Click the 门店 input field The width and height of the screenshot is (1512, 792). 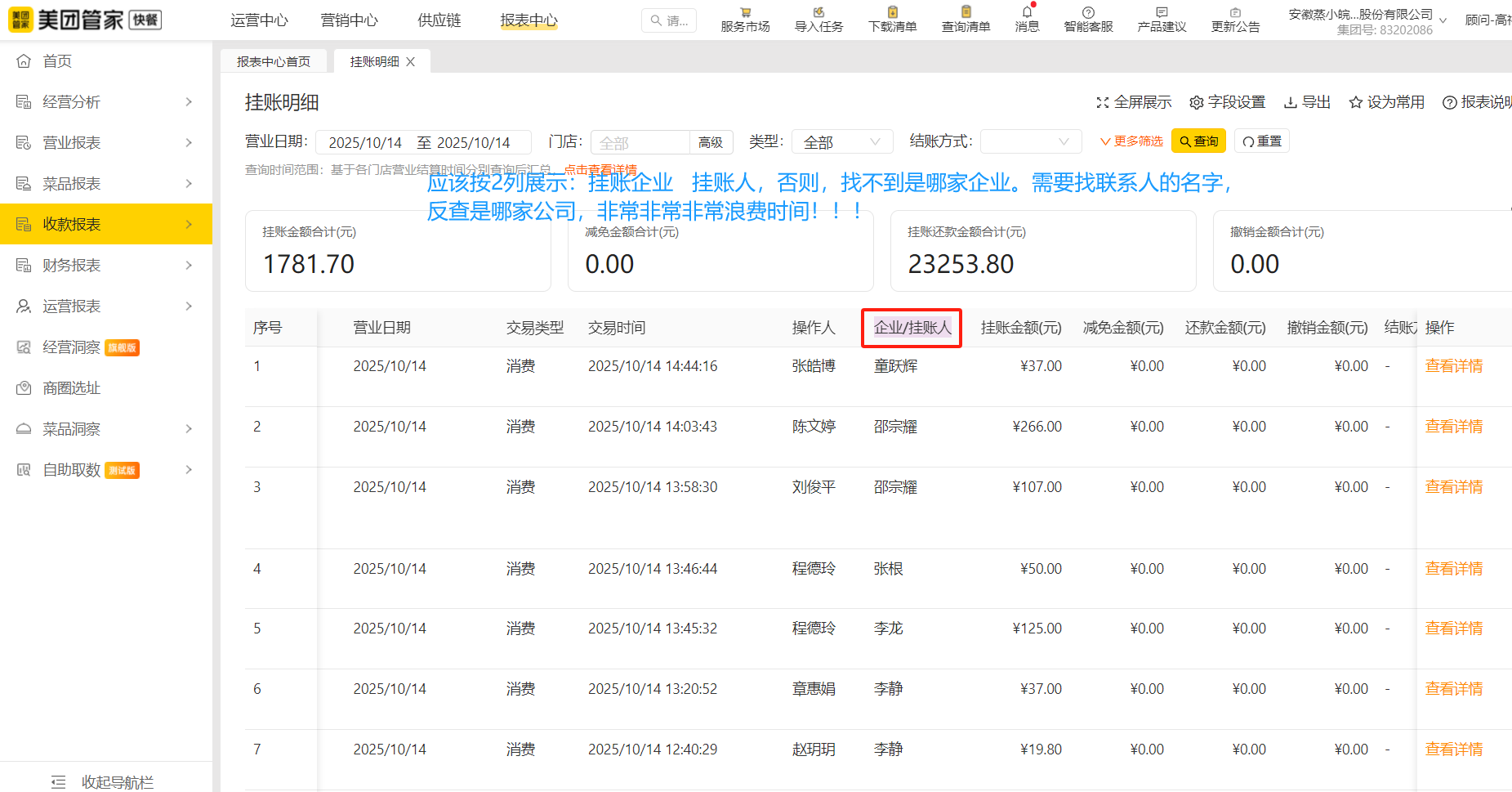click(640, 142)
